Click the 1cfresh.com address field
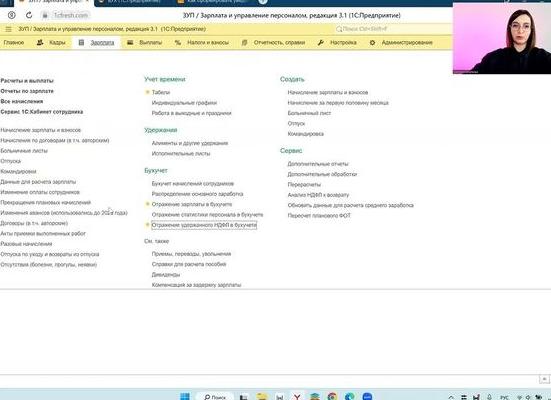 click(70, 15)
